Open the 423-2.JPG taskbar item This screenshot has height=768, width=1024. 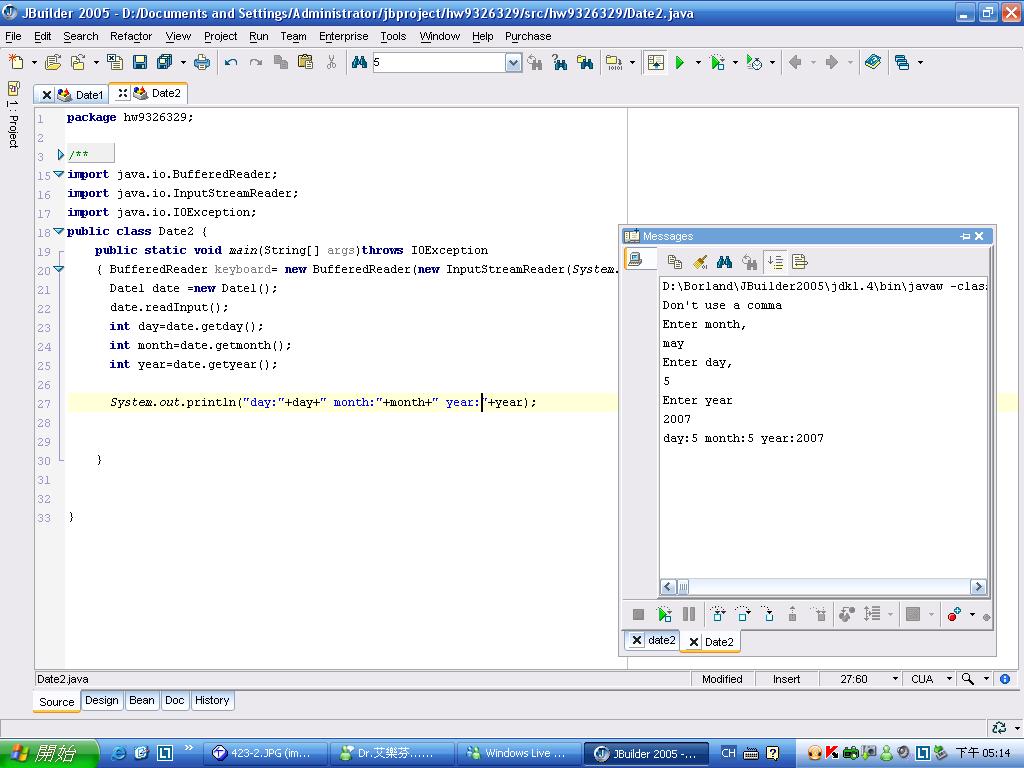click(263, 753)
